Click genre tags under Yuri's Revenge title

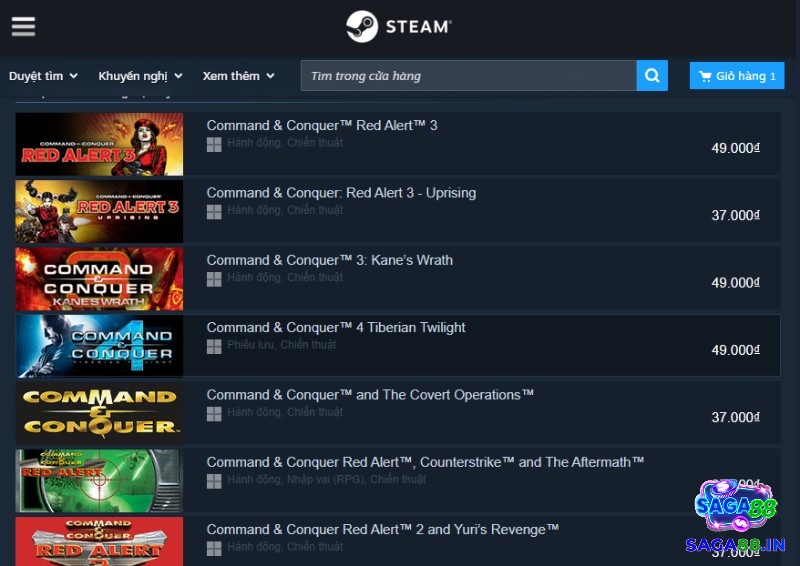pyautogui.click(x=285, y=547)
